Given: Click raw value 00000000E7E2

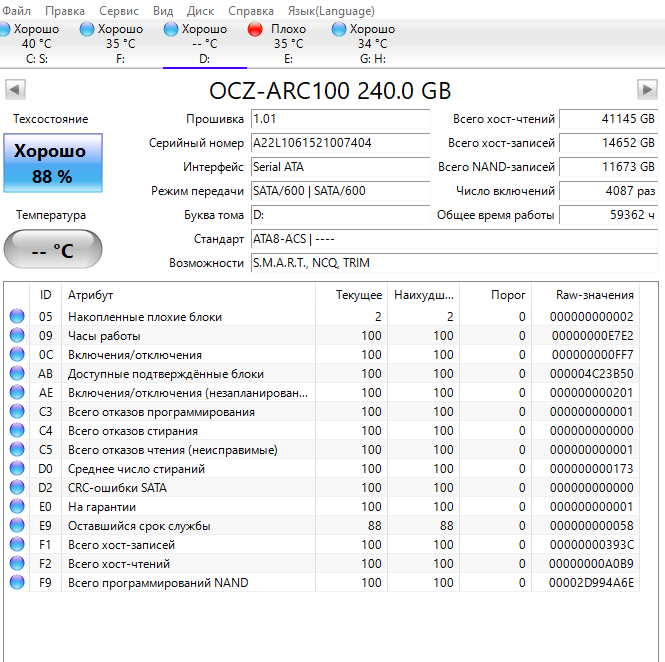Looking at the screenshot, I should point(592,335).
